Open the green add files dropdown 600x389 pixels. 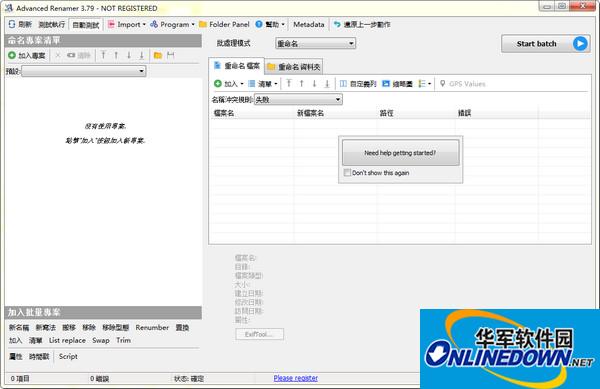229,84
